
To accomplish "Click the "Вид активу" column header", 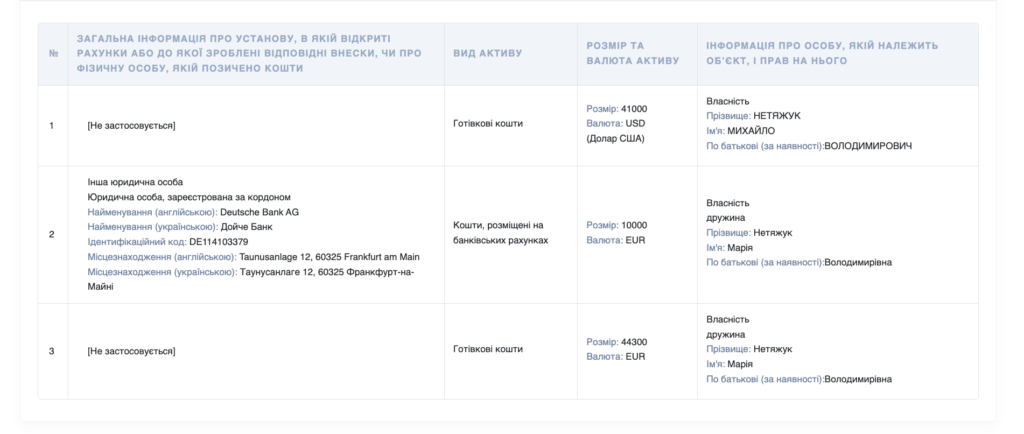I will (x=487, y=53).
